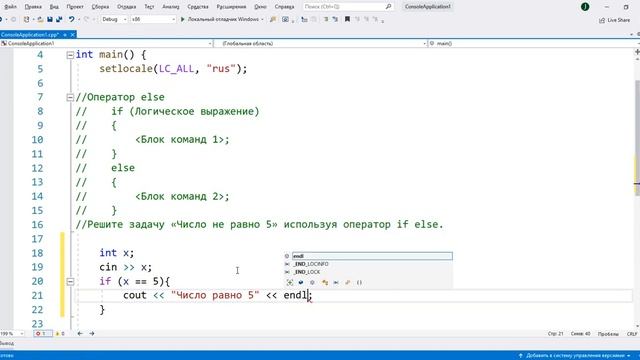The image size is (640, 360).
Task: Collapse the //Оператор else comment block
Action: (x=70, y=97)
